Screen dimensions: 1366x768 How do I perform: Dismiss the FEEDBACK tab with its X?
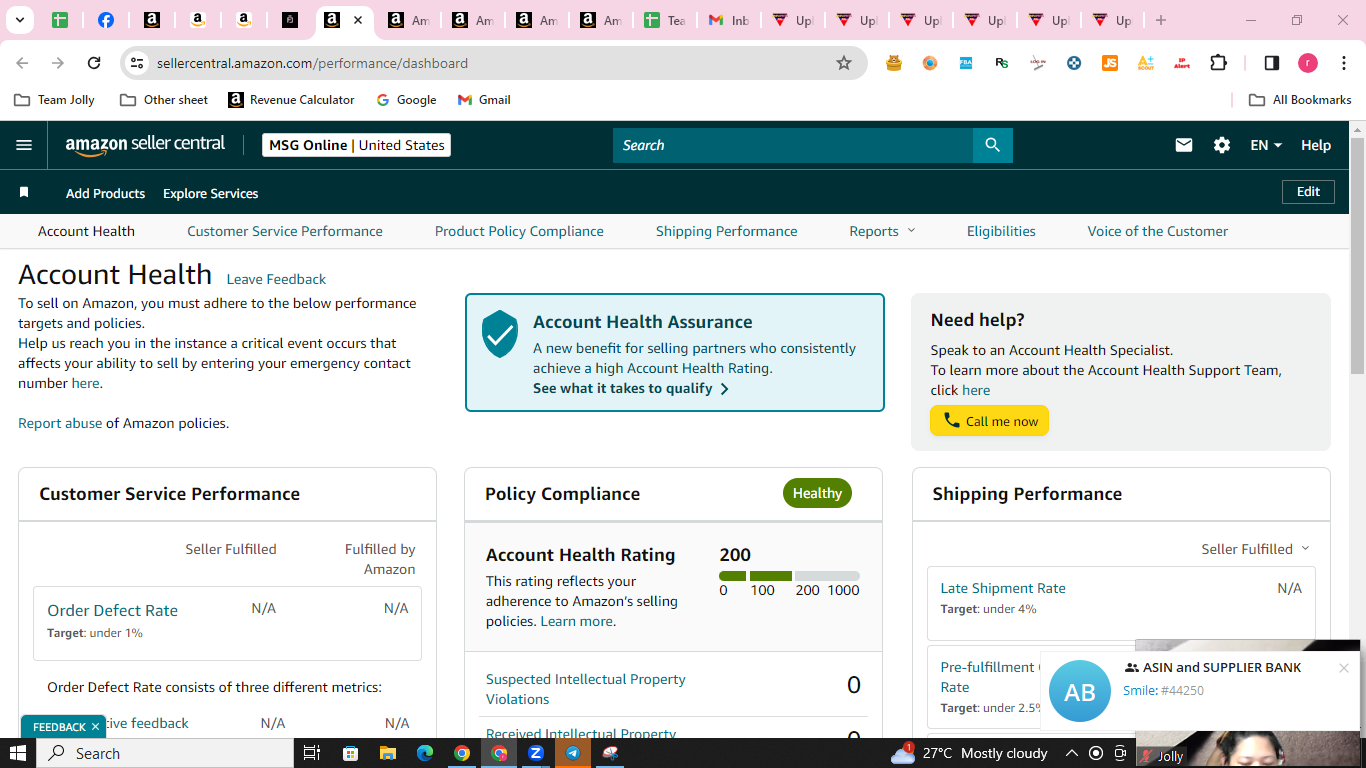95,727
